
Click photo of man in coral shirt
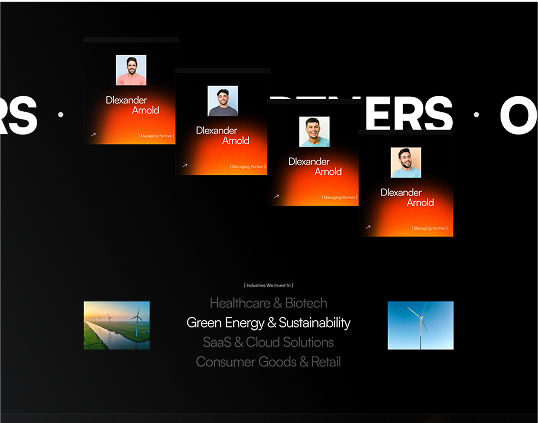coord(131,70)
